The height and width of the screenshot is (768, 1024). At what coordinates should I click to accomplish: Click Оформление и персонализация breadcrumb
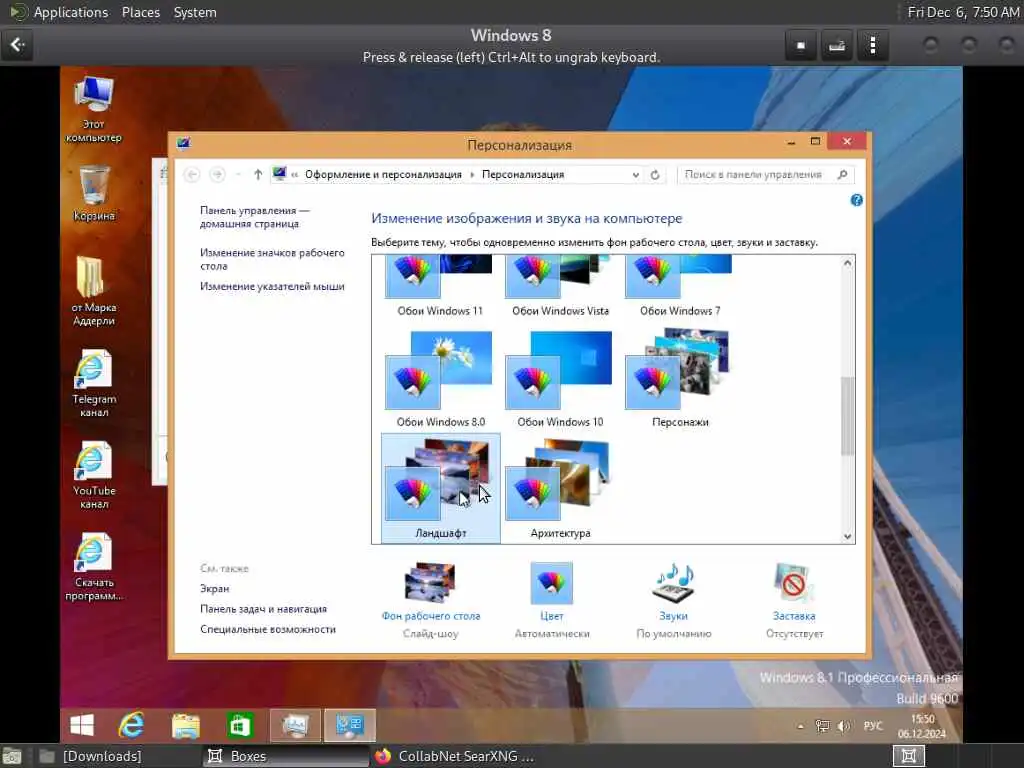(x=383, y=174)
